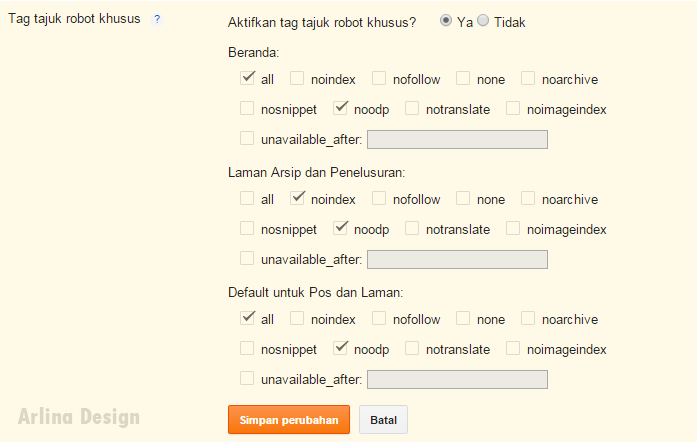Click the Batal button

(x=383, y=420)
